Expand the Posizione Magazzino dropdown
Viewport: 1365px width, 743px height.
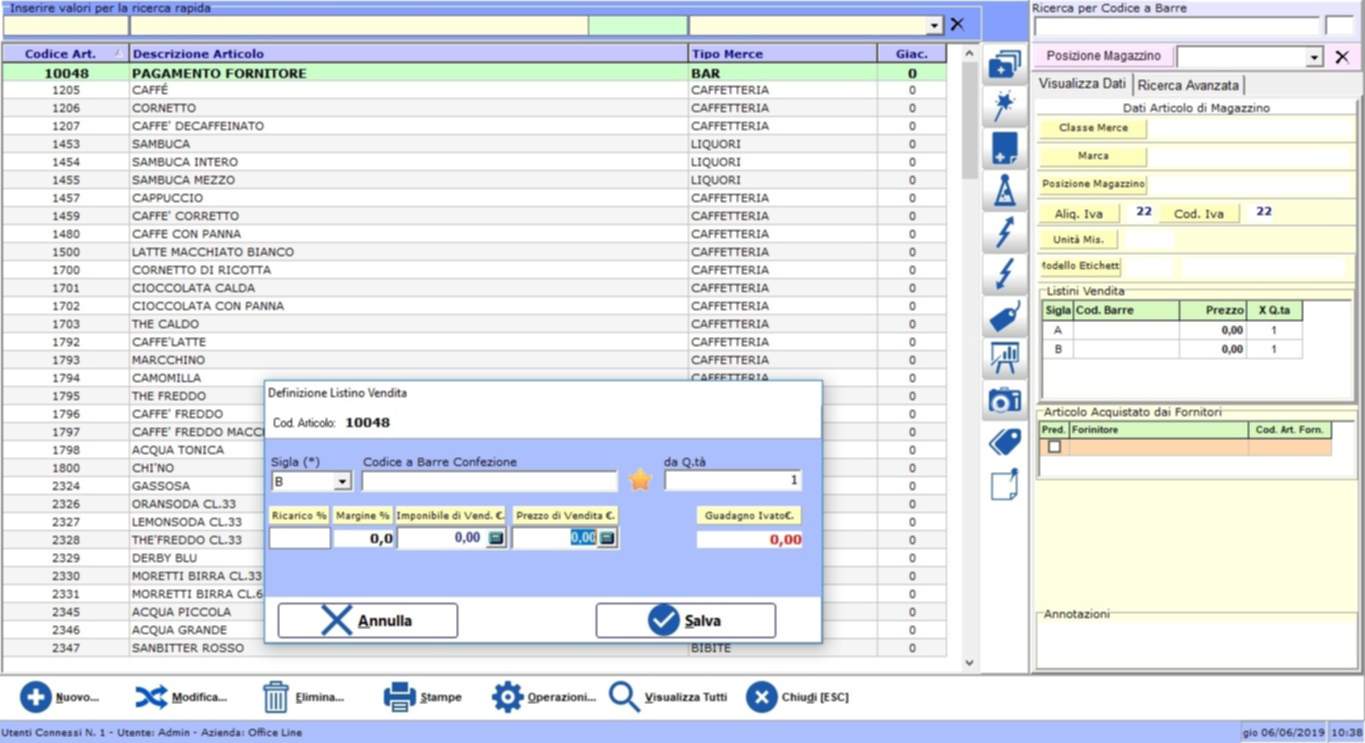[x=1314, y=58]
